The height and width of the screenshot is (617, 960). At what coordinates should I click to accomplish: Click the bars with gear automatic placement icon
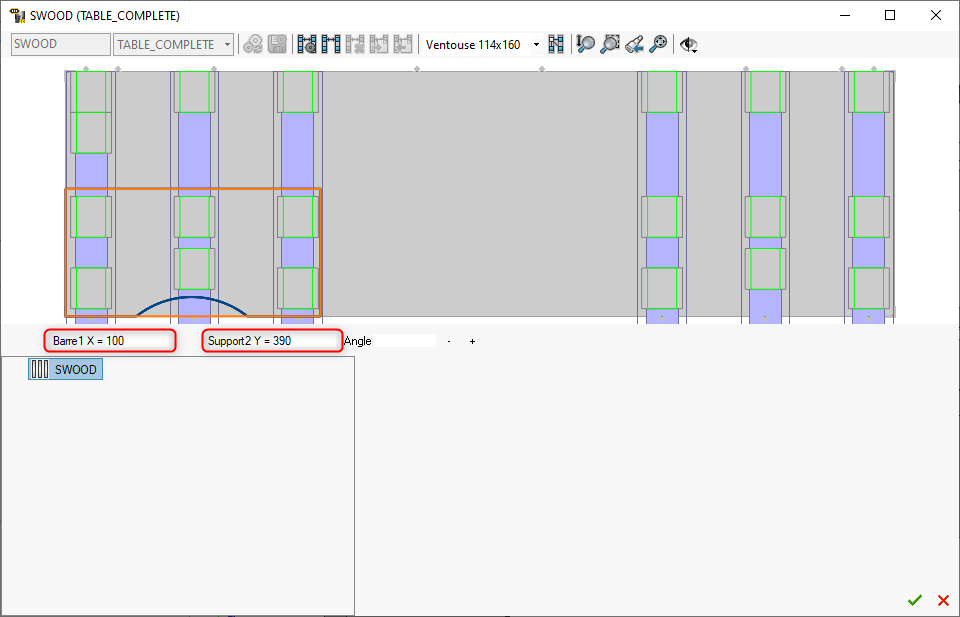coord(307,44)
